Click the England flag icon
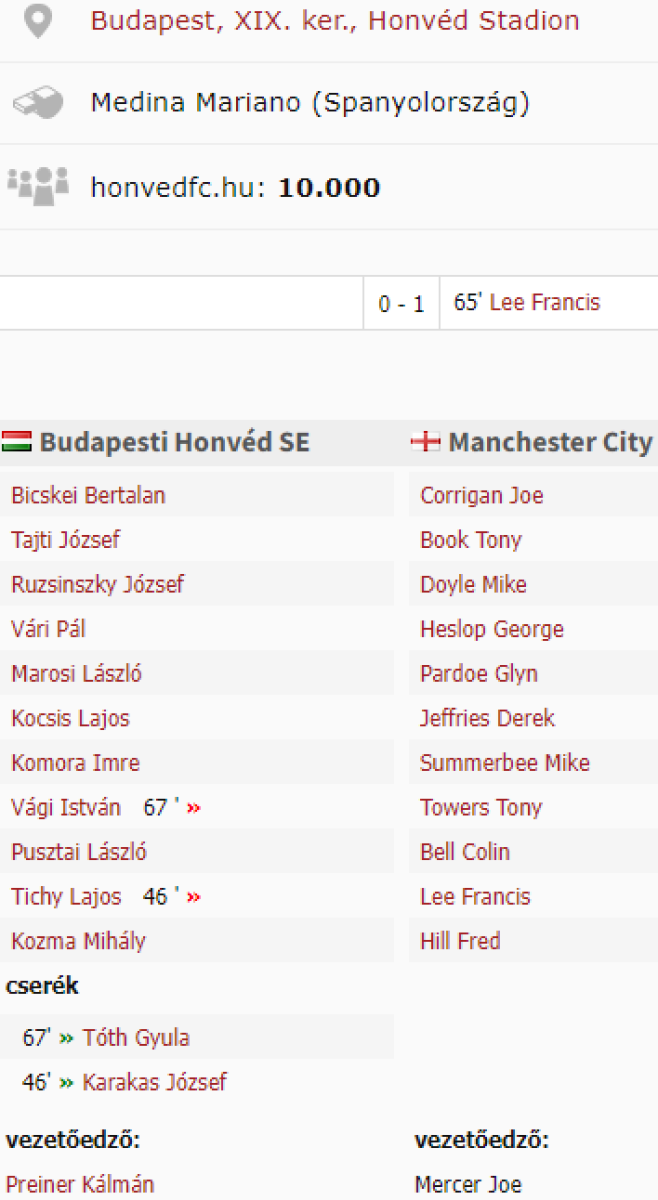The image size is (658, 1200). [x=426, y=442]
